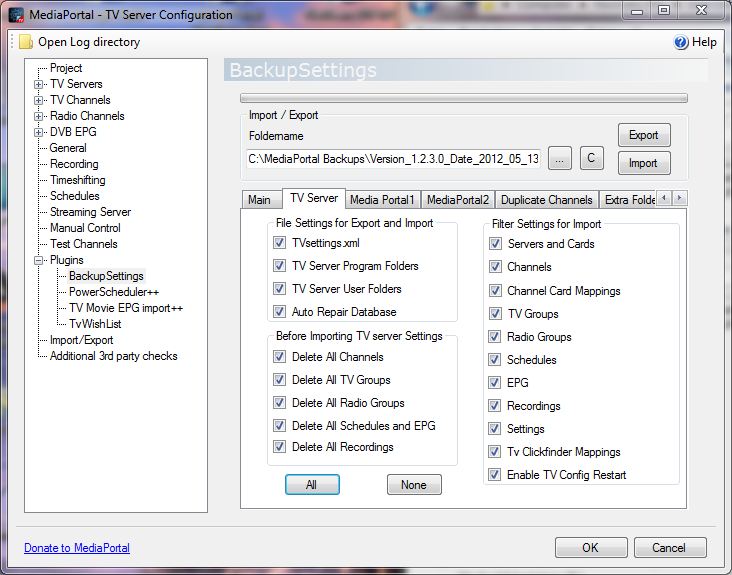The width and height of the screenshot is (732, 575).
Task: Disable Auto Repair Database option
Action: click(279, 311)
